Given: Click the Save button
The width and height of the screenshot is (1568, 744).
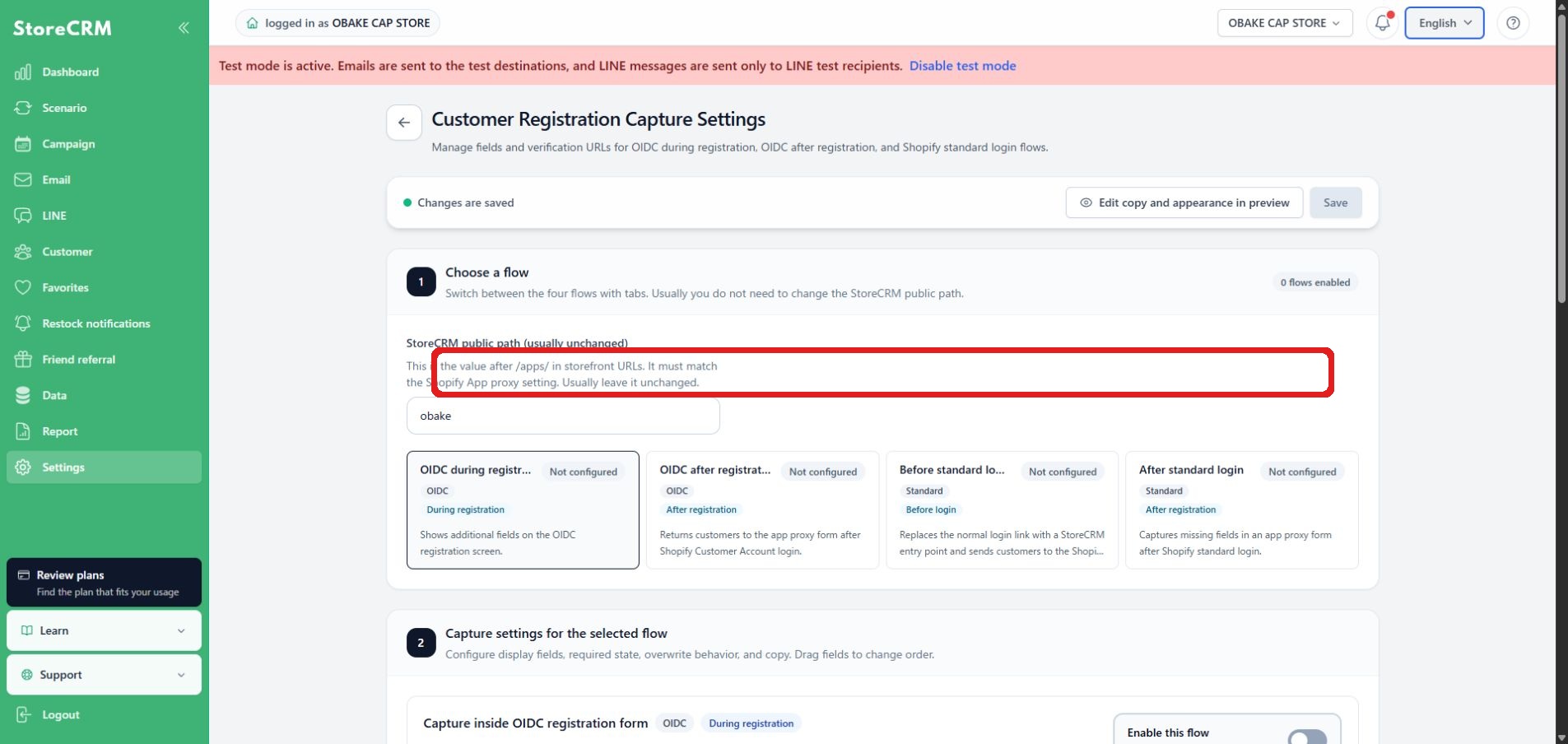Looking at the screenshot, I should click(x=1335, y=202).
